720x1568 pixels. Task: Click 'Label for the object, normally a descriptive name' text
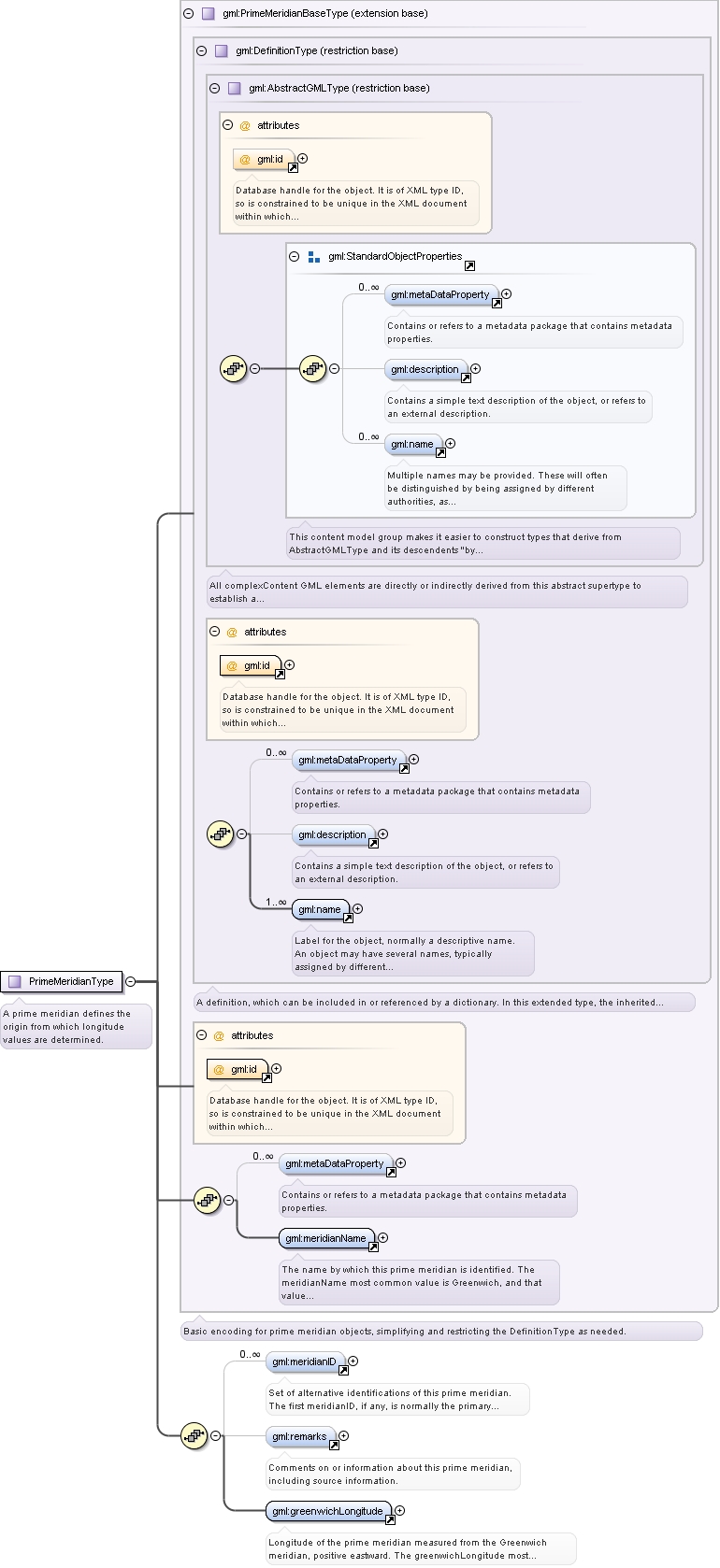[412, 953]
